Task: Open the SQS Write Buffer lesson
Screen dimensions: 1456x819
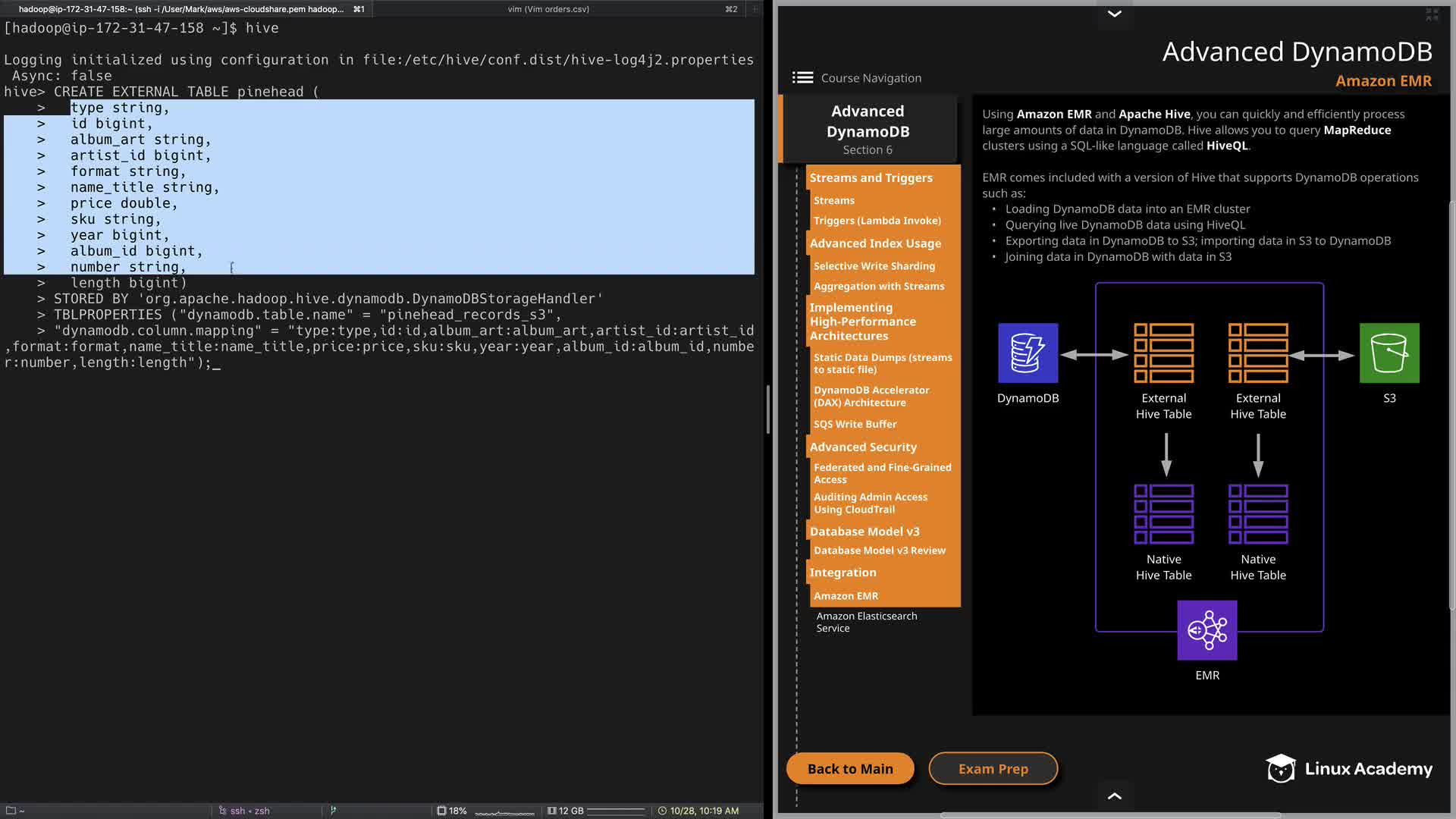Action: click(855, 424)
